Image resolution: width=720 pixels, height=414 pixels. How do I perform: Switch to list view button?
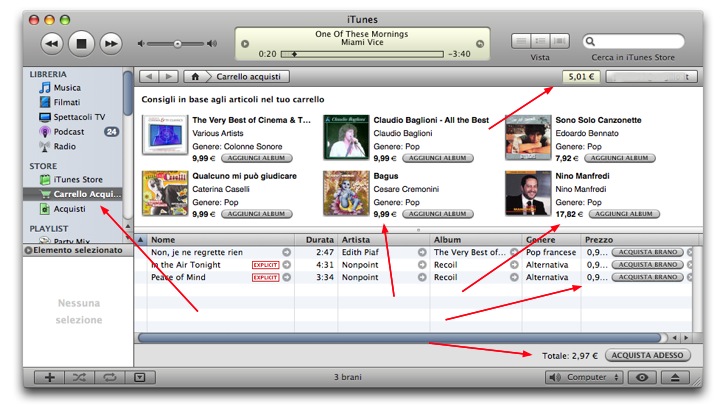click(521, 41)
